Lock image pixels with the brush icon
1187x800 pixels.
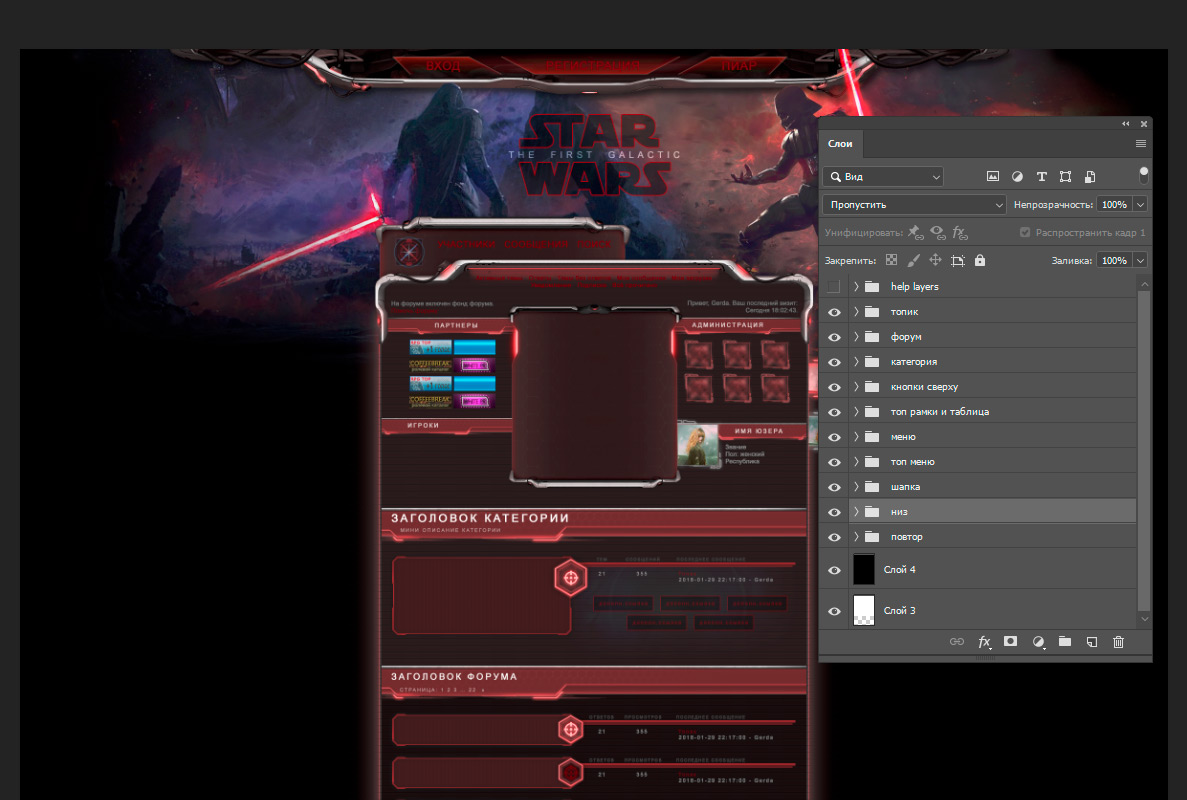click(x=914, y=260)
